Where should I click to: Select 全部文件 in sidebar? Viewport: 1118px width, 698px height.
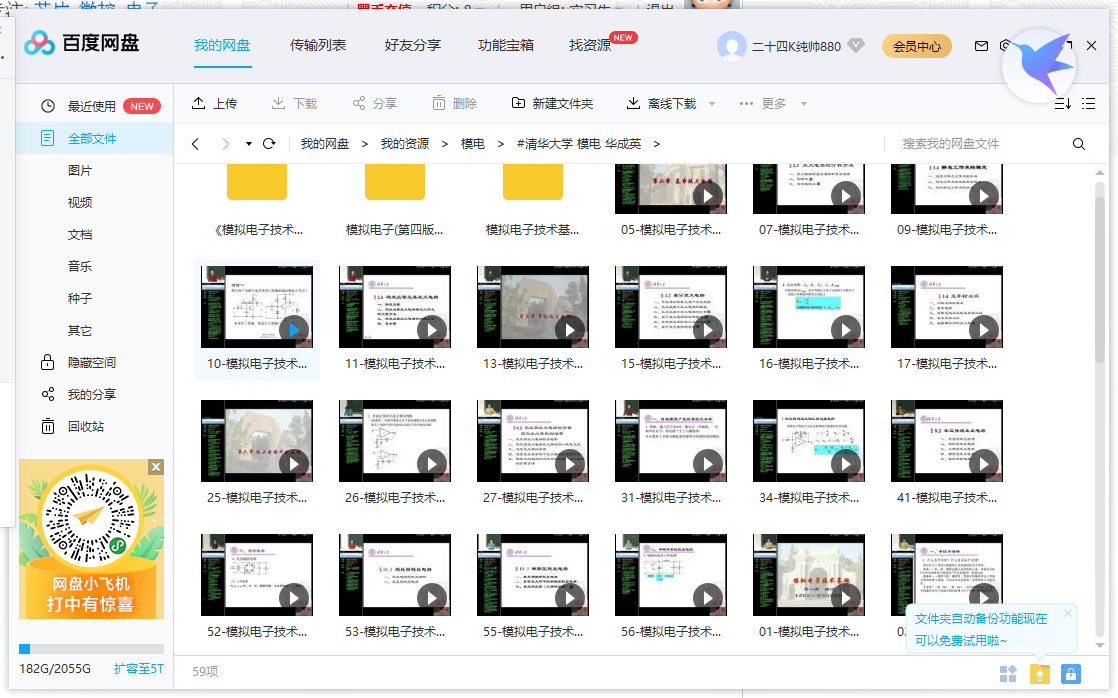coord(94,138)
